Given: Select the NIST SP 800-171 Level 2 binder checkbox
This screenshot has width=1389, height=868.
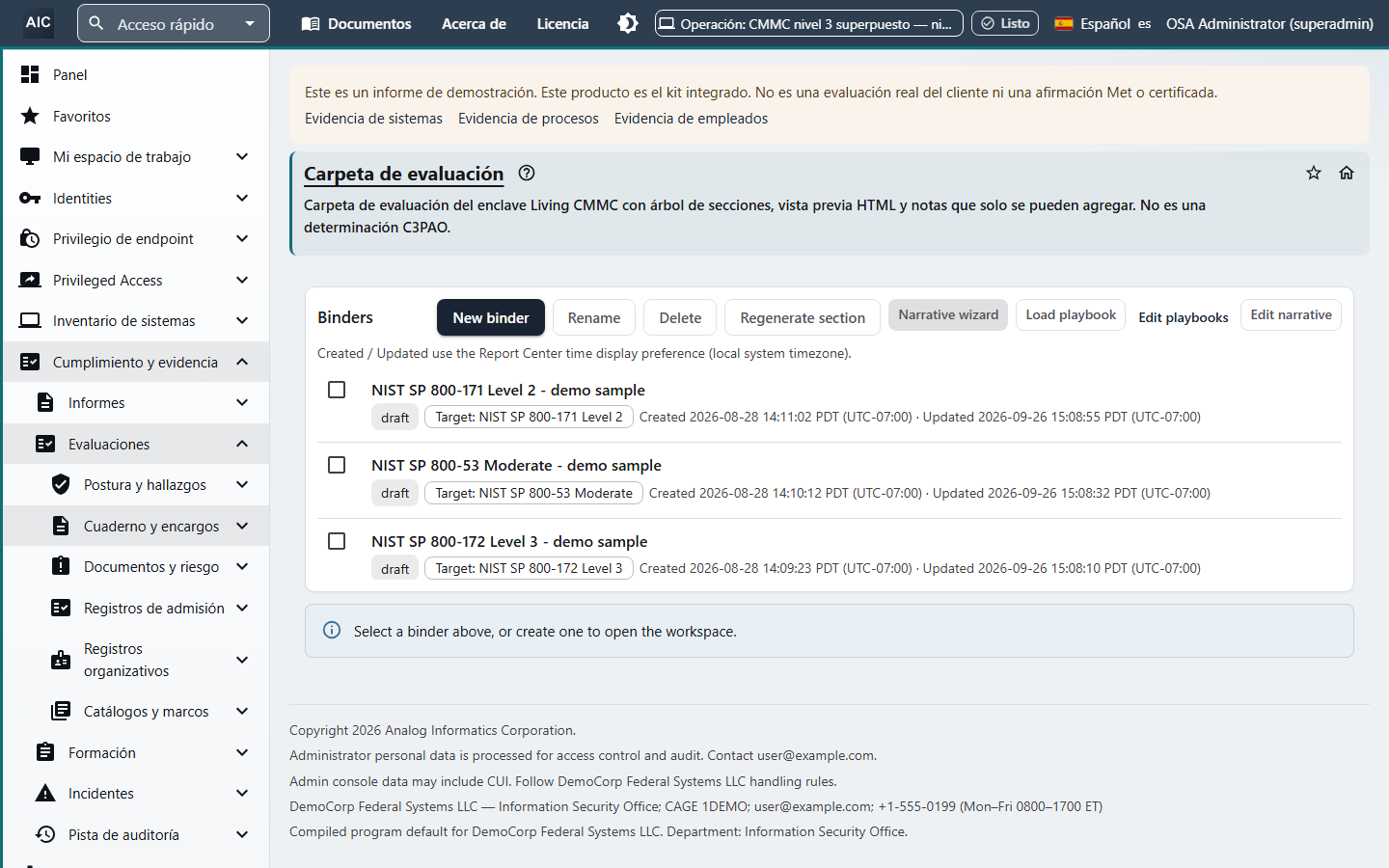Looking at the screenshot, I should (337, 390).
